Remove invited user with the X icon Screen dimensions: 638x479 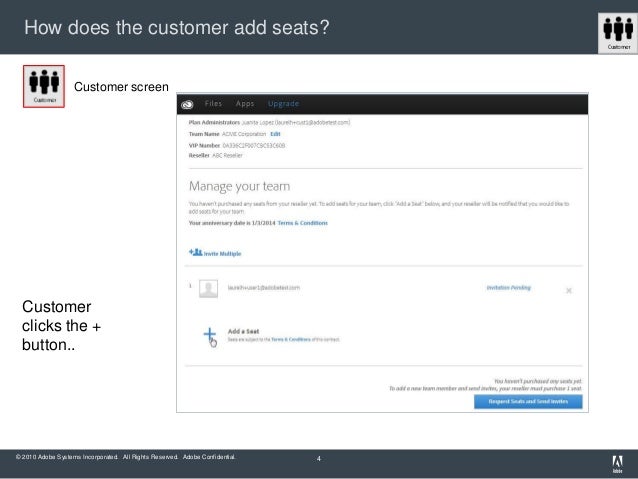tap(569, 291)
